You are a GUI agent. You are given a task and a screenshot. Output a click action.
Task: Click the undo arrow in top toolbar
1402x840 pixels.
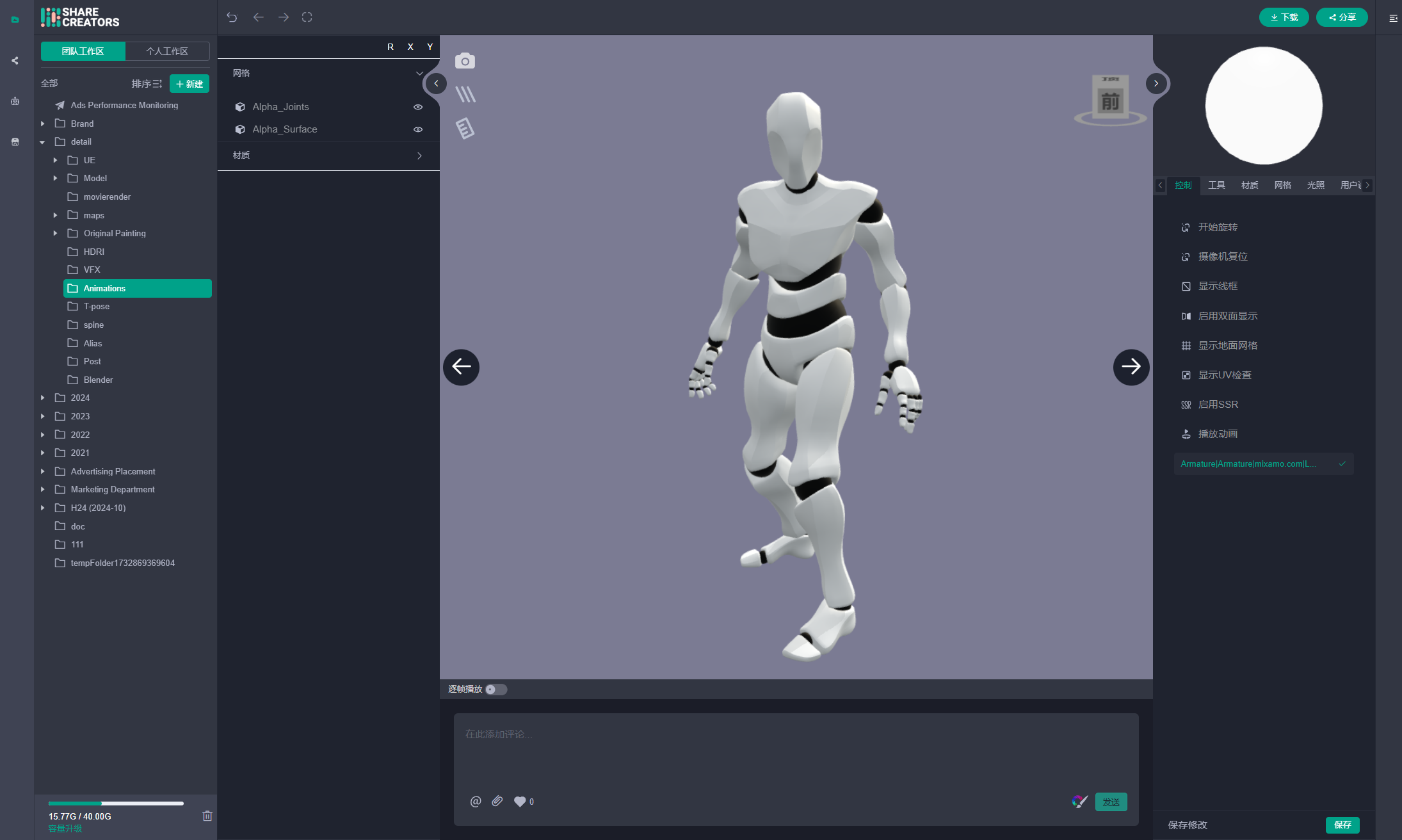coord(232,17)
